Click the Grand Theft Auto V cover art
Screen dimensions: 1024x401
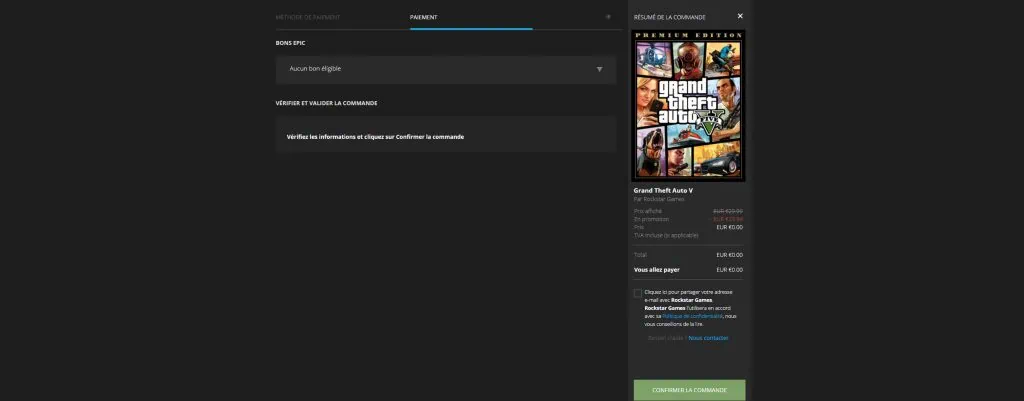689,105
